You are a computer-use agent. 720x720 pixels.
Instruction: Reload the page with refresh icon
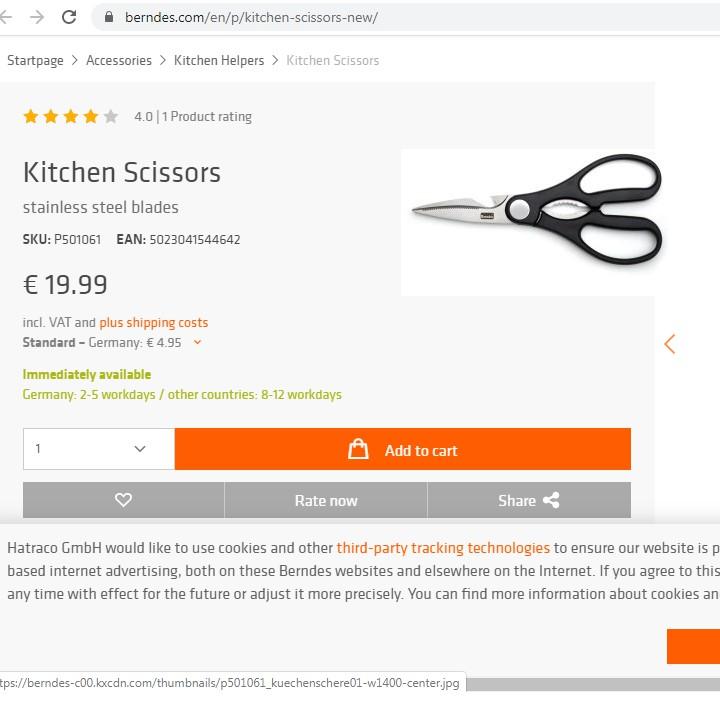coord(69,17)
